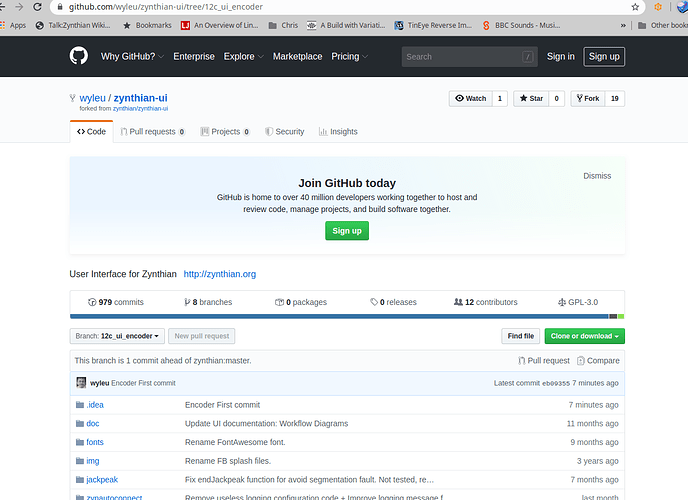Expand the Pricing menu
The image size is (688, 500).
point(349,57)
